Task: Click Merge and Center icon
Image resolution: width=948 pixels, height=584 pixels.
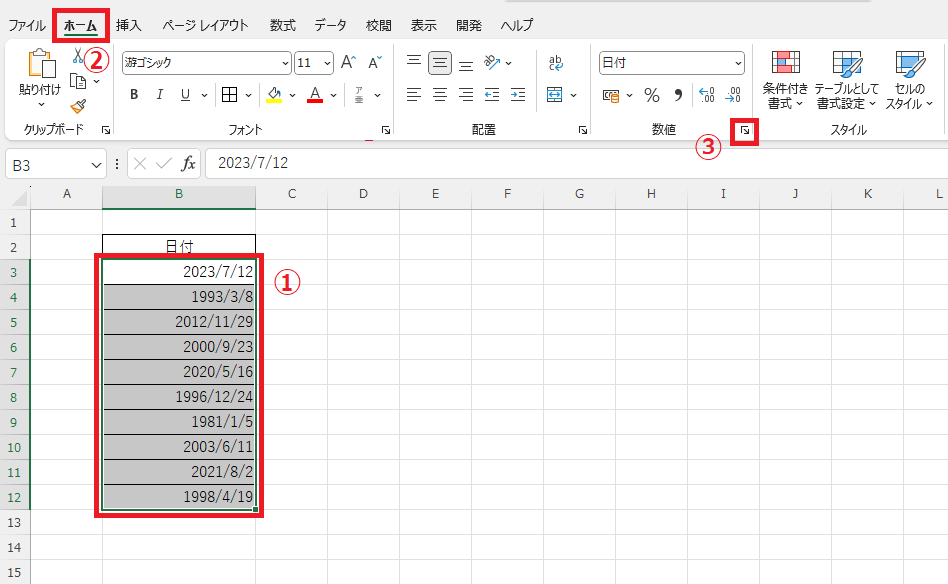Action: (554, 95)
